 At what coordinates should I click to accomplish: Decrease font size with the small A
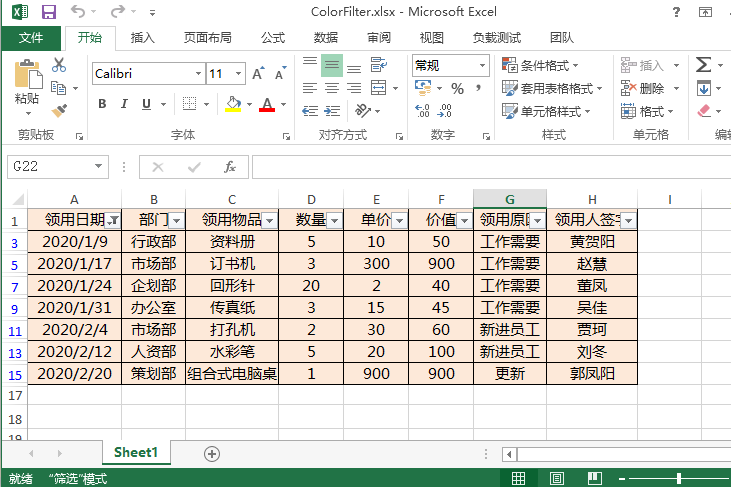[281, 73]
